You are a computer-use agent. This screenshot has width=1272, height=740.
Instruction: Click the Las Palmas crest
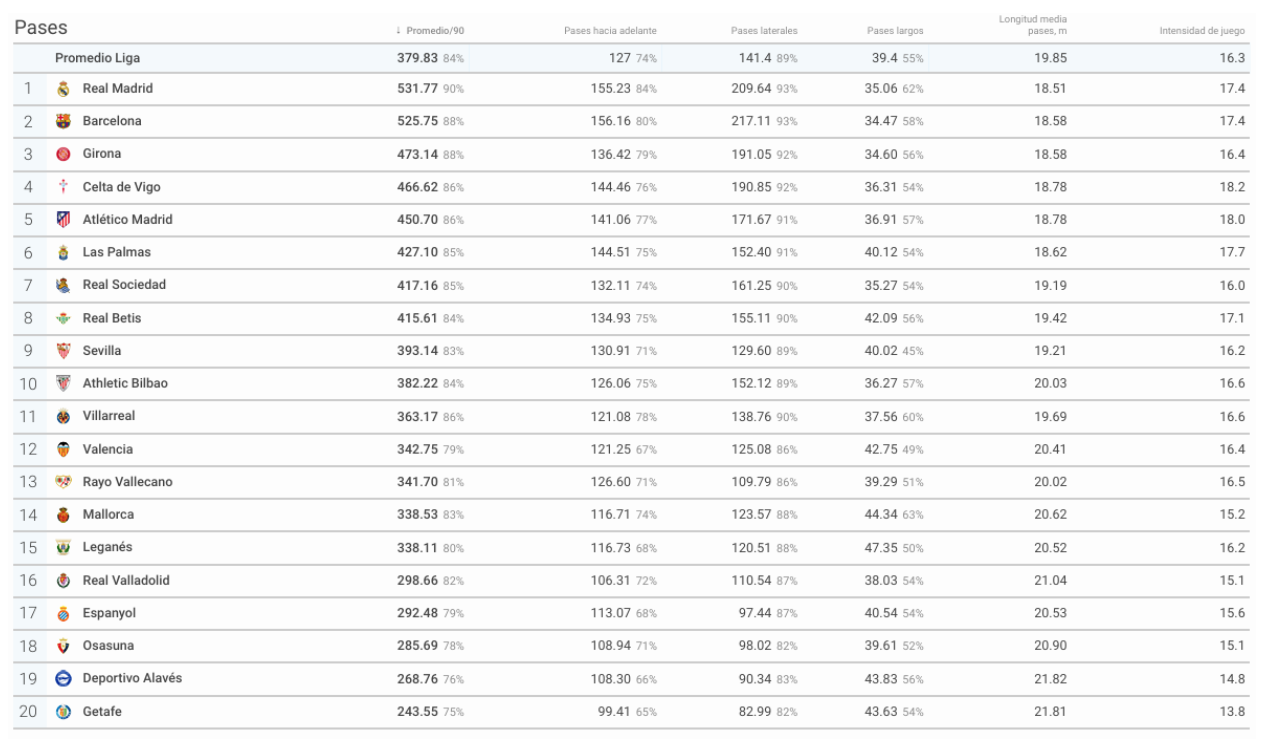(63, 252)
